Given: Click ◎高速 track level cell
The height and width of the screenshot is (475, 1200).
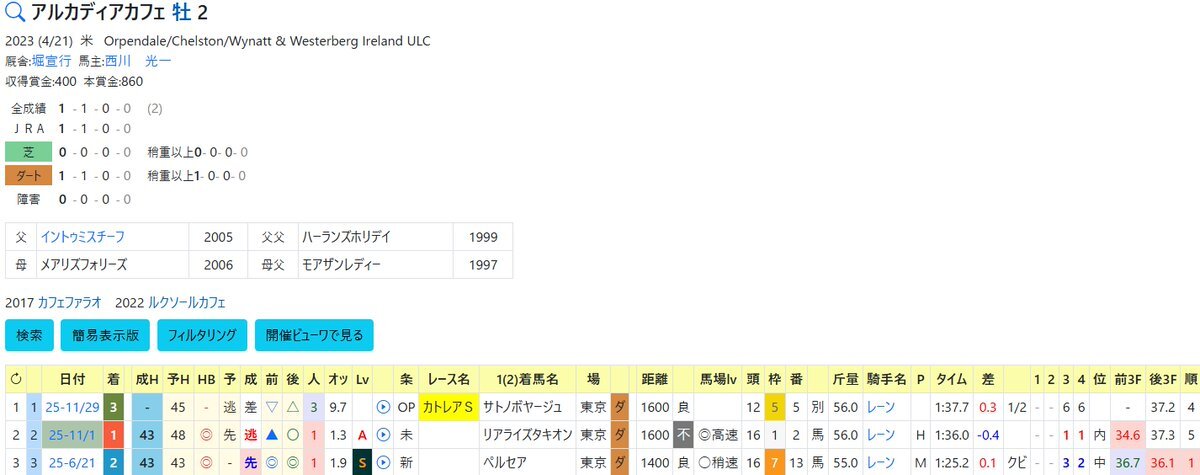Looking at the screenshot, I should pyautogui.click(x=718, y=436).
